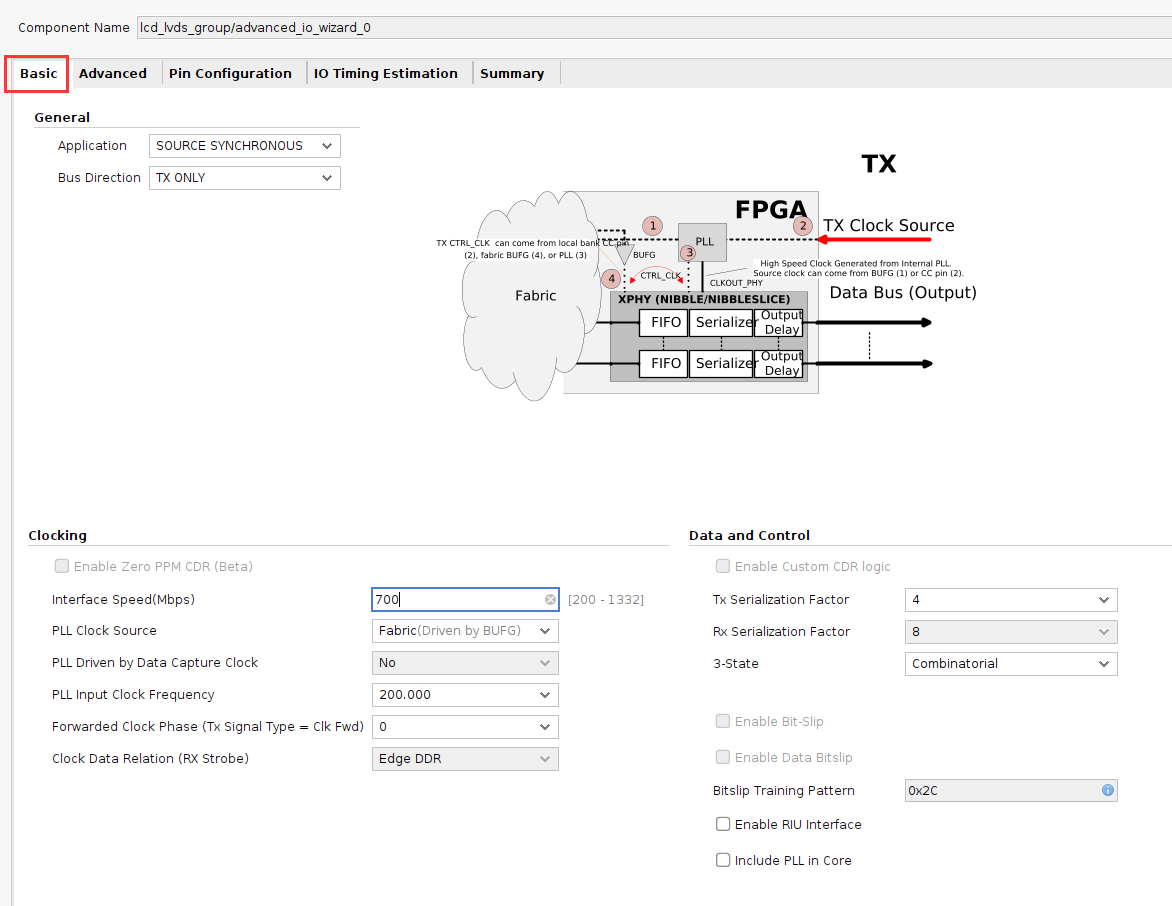This screenshot has width=1172, height=906.
Task: Open the IO Timing Estimation tab
Action: 386,73
